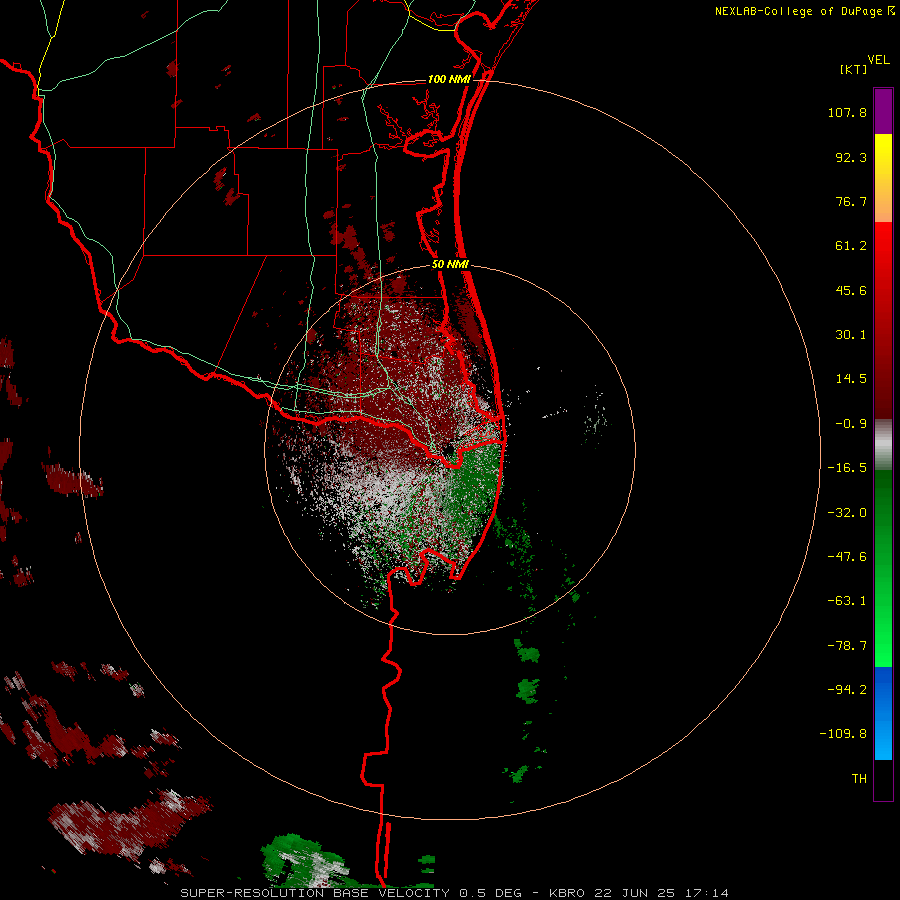Click the -16.5 velocity scale value
This screenshot has width=900, height=900.
pos(847,468)
